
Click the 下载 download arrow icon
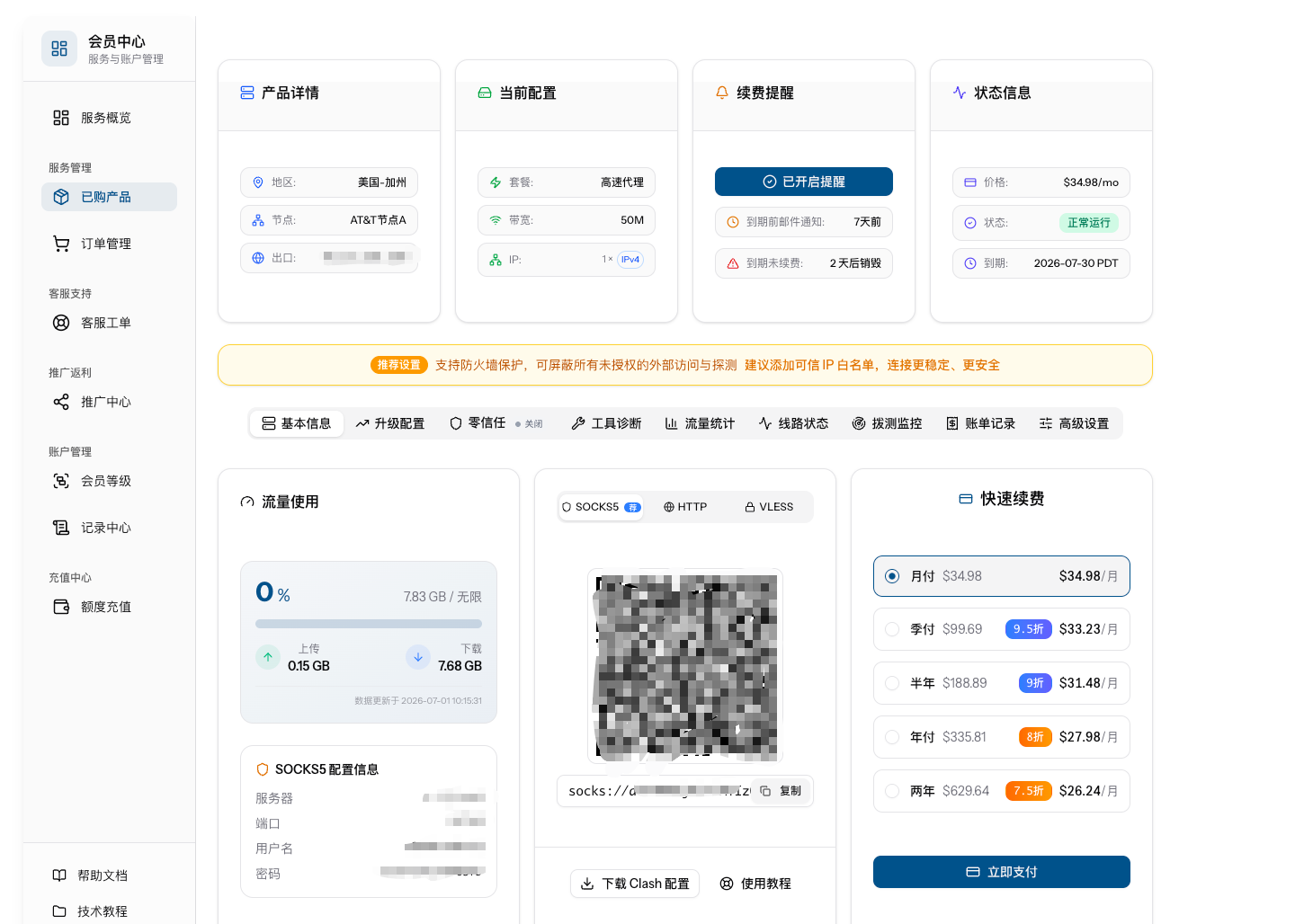click(x=418, y=657)
